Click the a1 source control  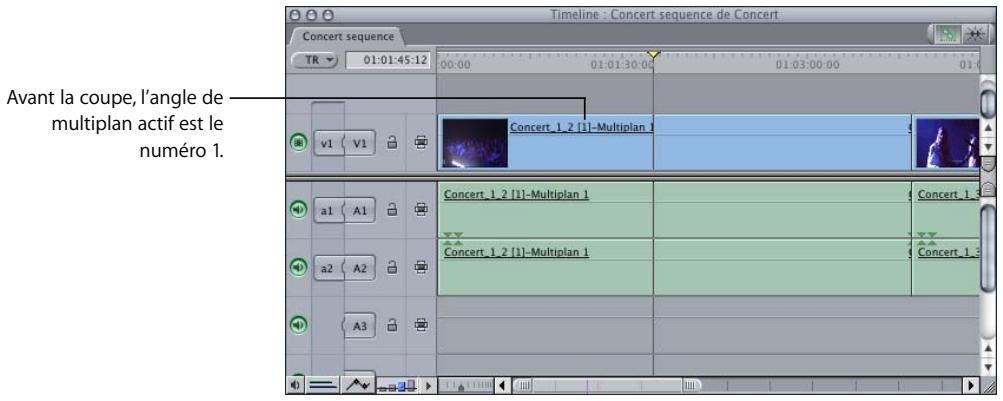[x=327, y=210]
